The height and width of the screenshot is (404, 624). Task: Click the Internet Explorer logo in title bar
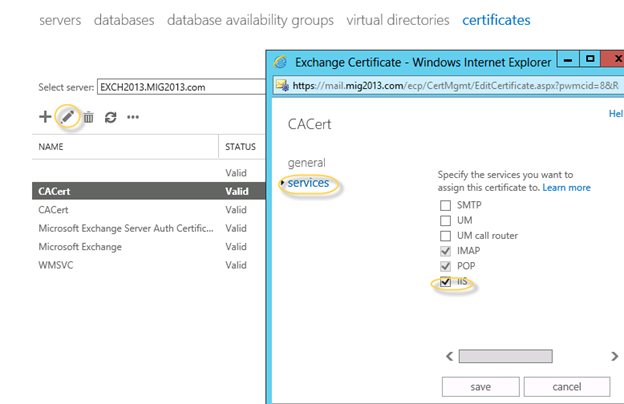(x=281, y=62)
